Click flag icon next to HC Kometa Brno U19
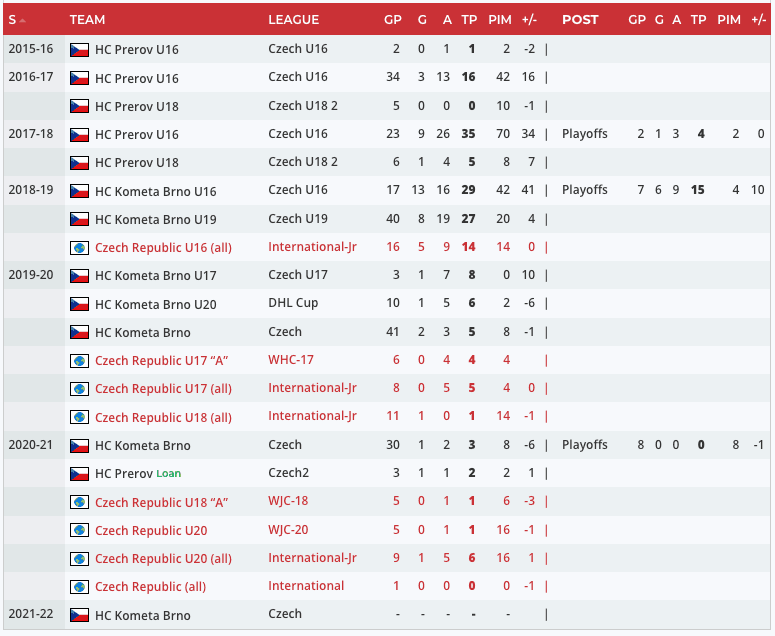 pos(79,219)
